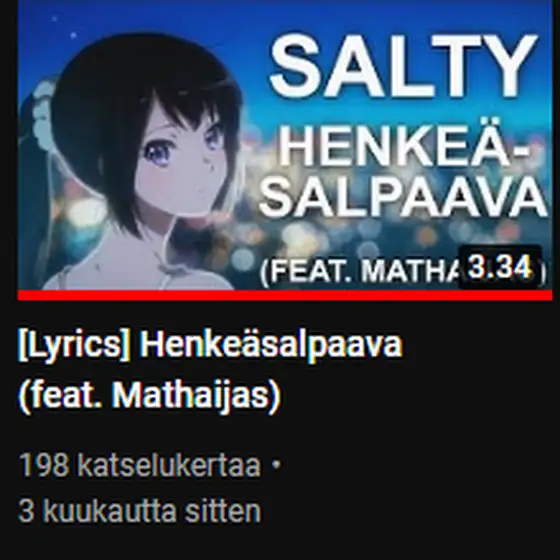Image resolution: width=560 pixels, height=560 pixels.
Task: Click the "(FEAT. MATHA" caption on thumbnail
Action: point(359,272)
